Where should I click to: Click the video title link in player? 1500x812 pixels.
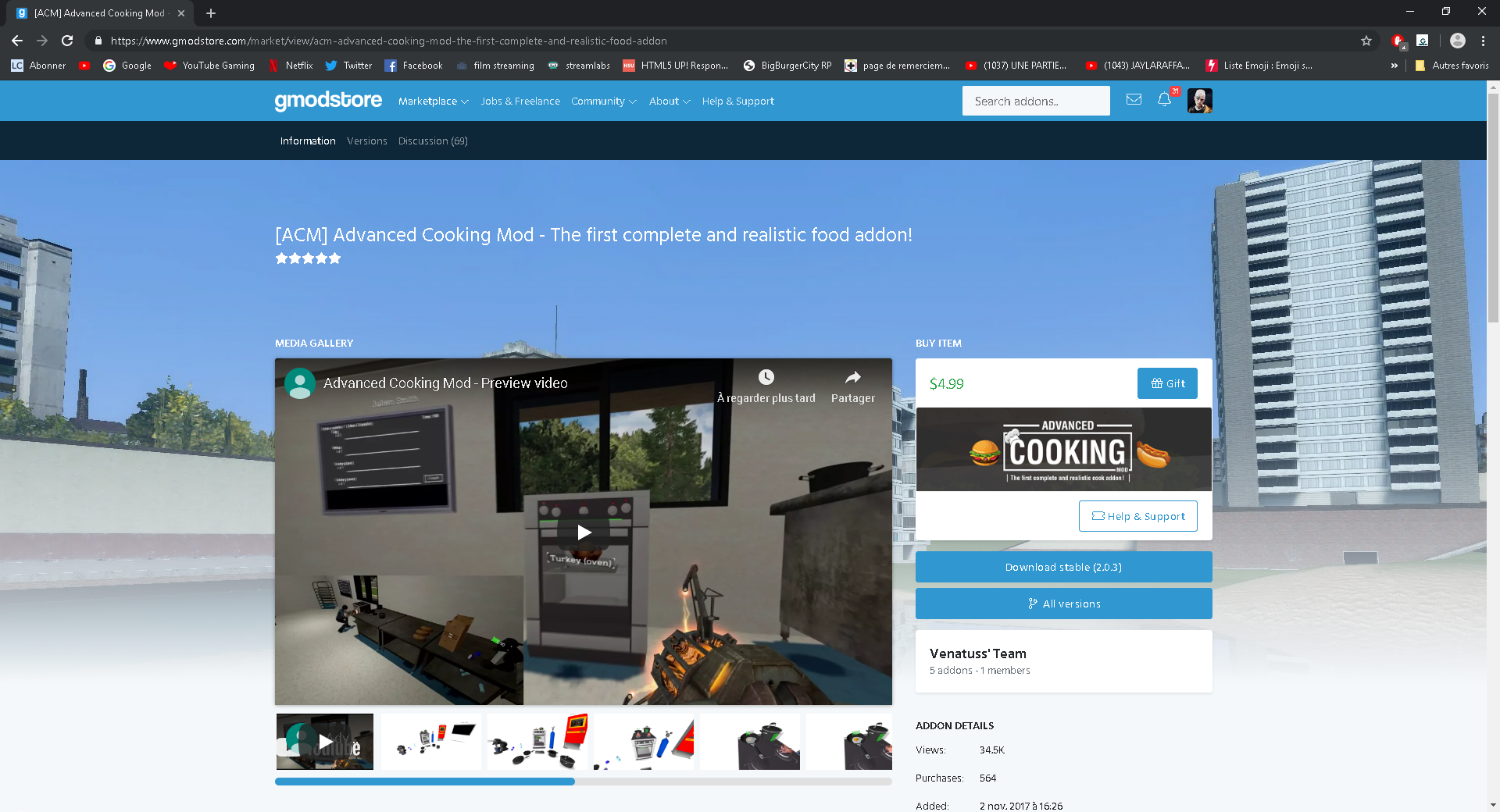445,383
